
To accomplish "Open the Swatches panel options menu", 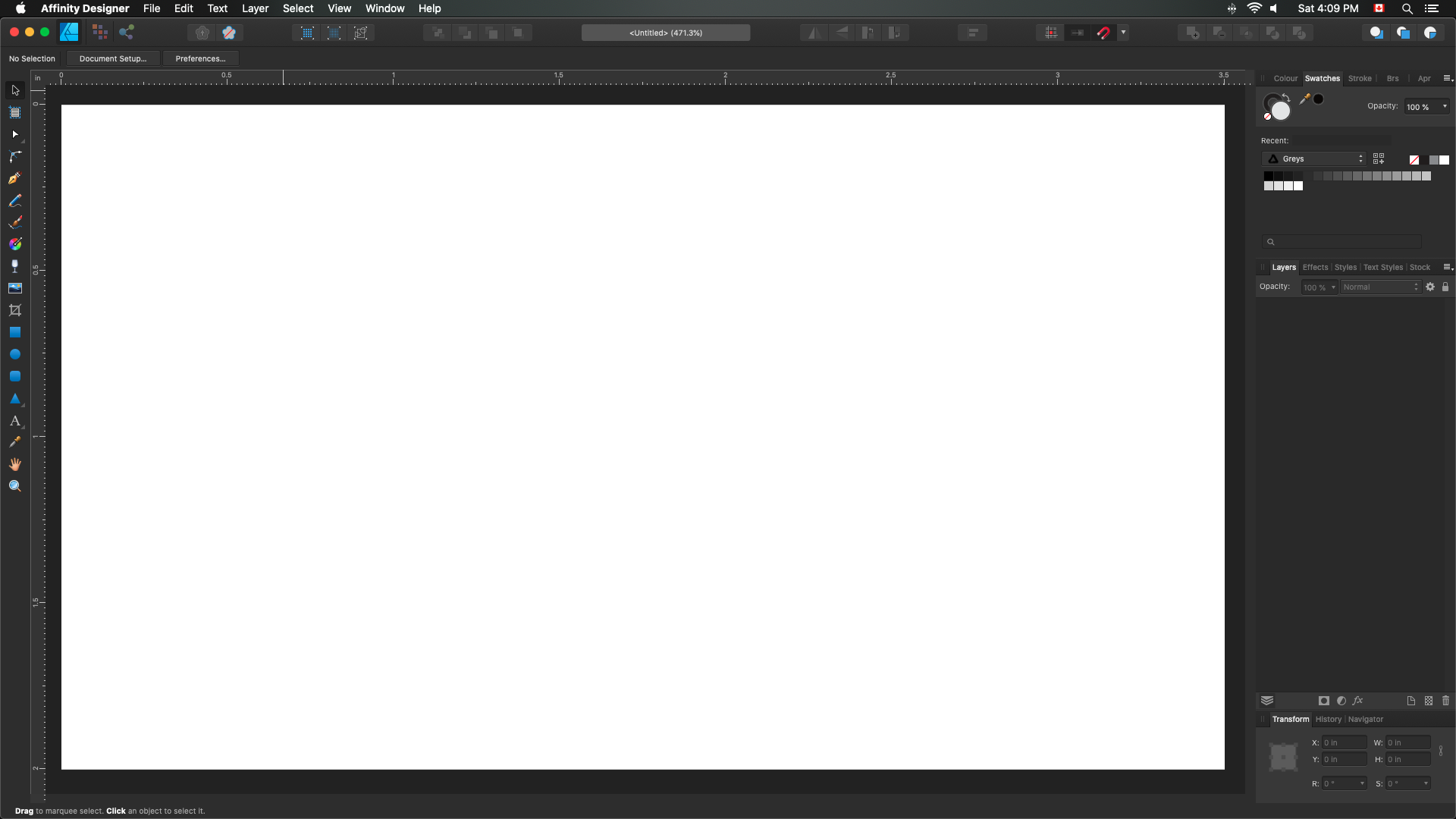I will tap(1448, 78).
